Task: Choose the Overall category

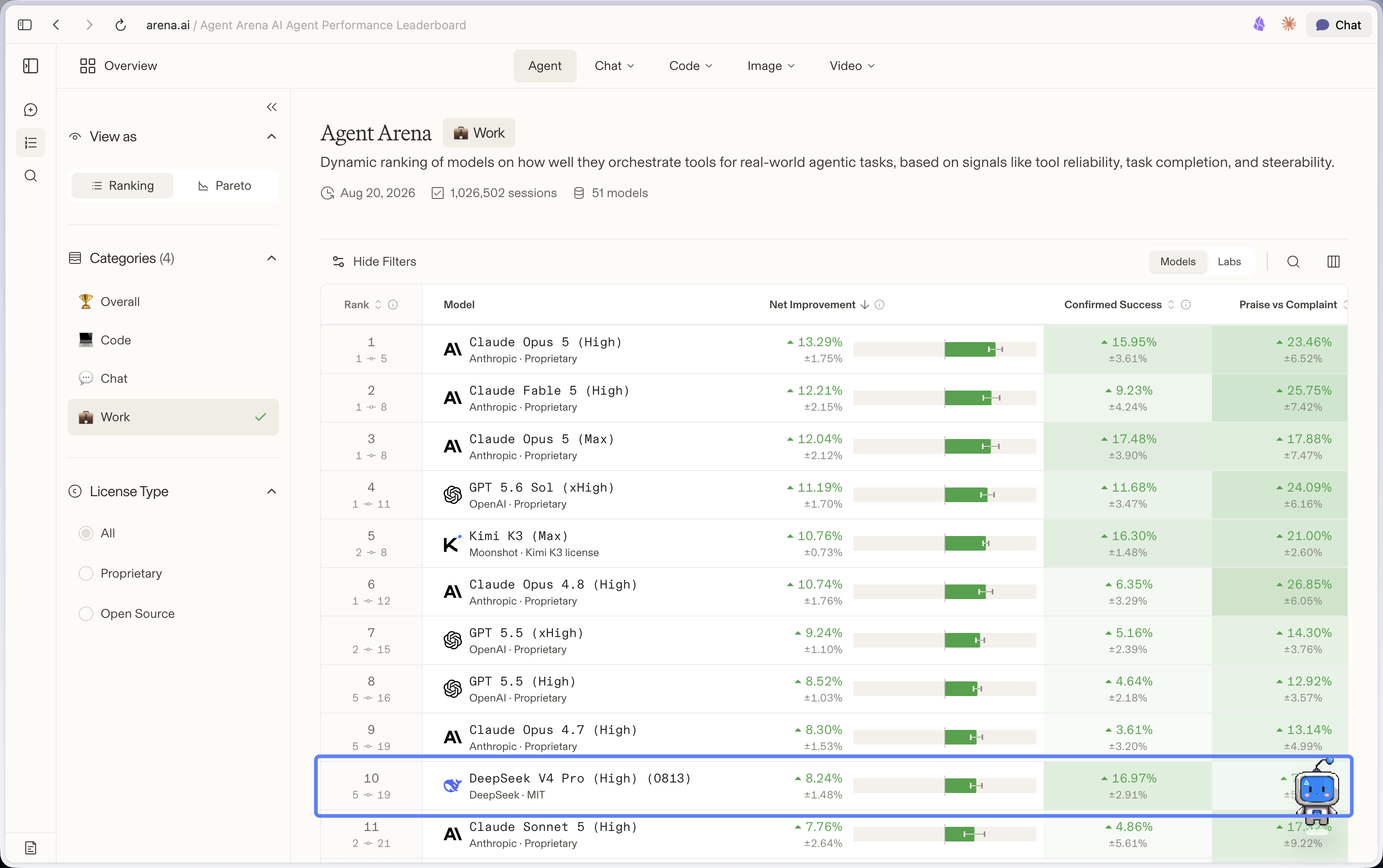Action: [x=173, y=302]
